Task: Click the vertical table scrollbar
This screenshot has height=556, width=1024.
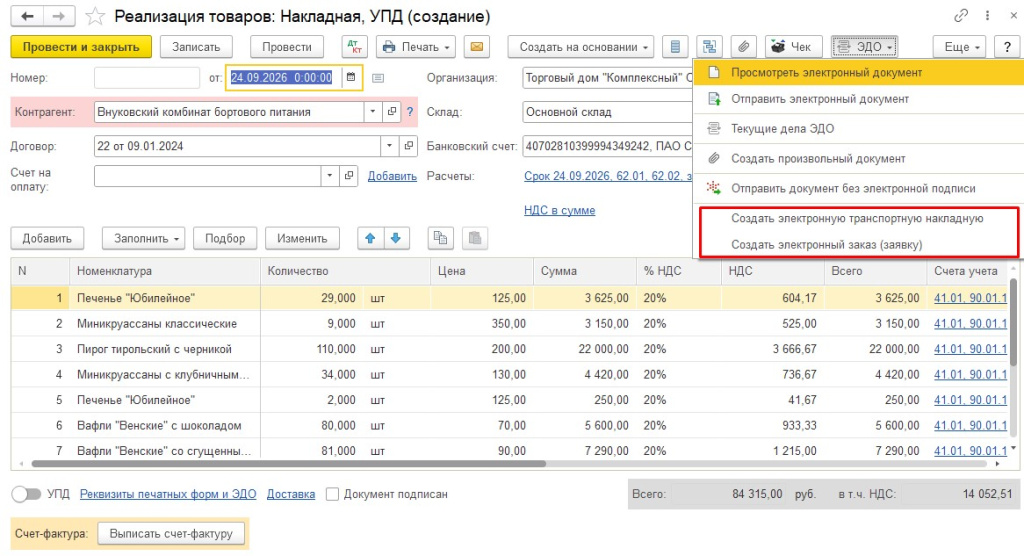Action: point(1014,322)
